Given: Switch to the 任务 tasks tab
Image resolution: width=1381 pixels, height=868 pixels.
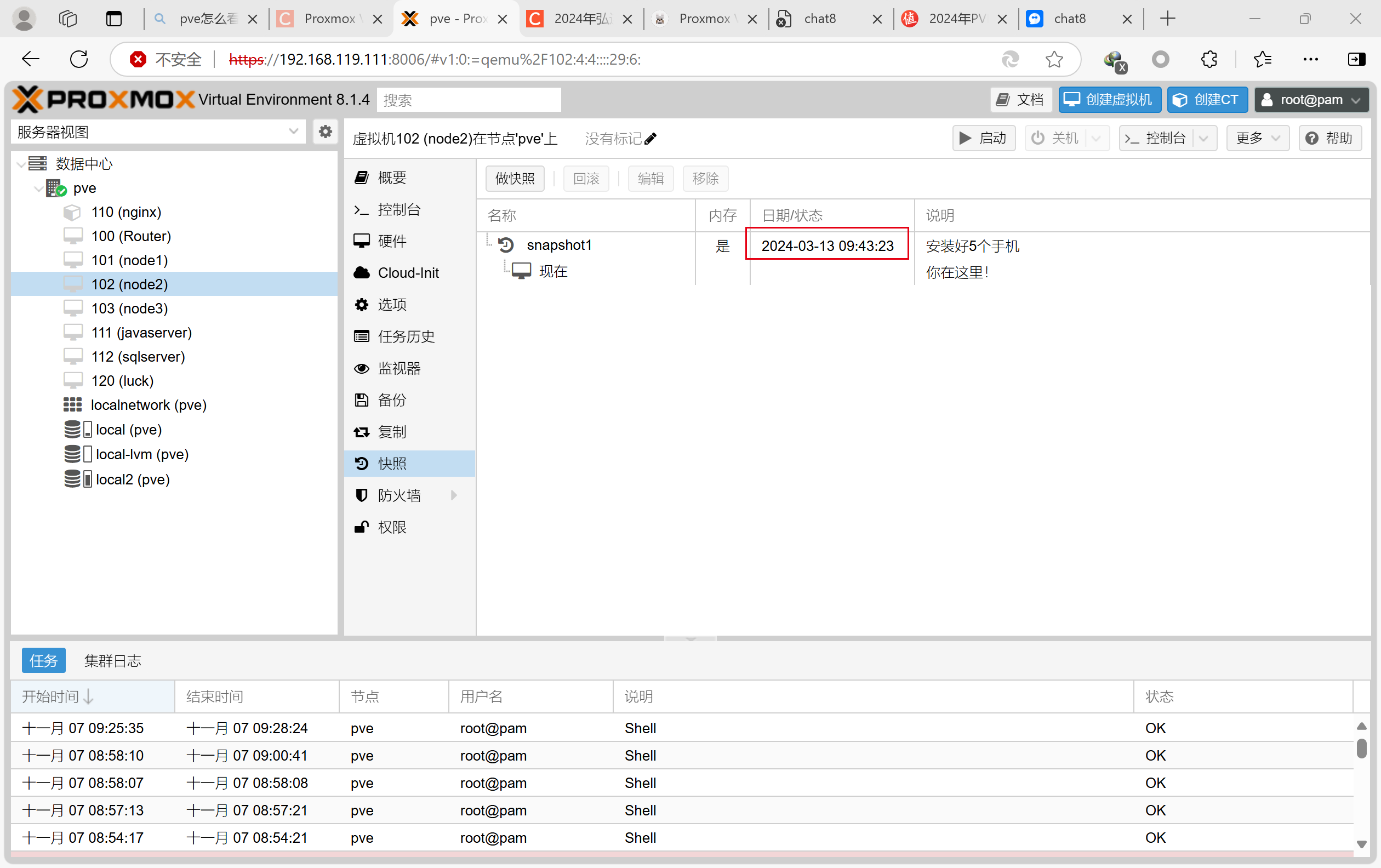Looking at the screenshot, I should (44, 660).
